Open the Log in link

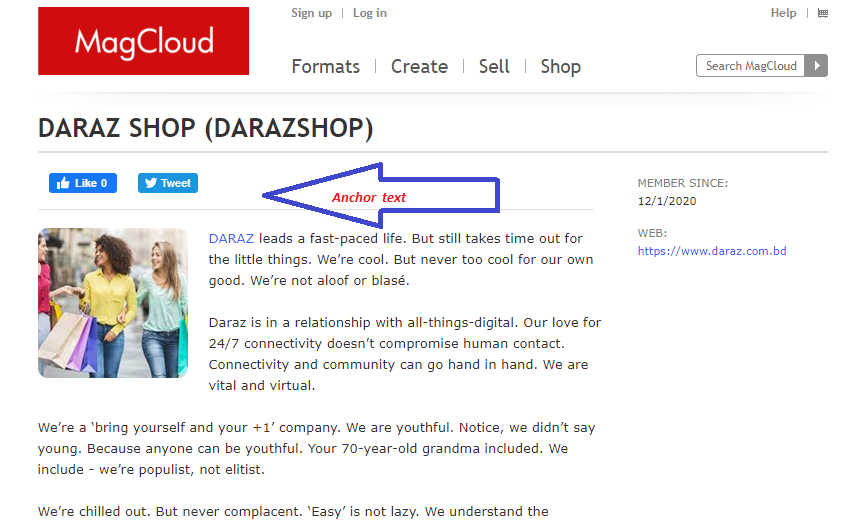[x=369, y=13]
